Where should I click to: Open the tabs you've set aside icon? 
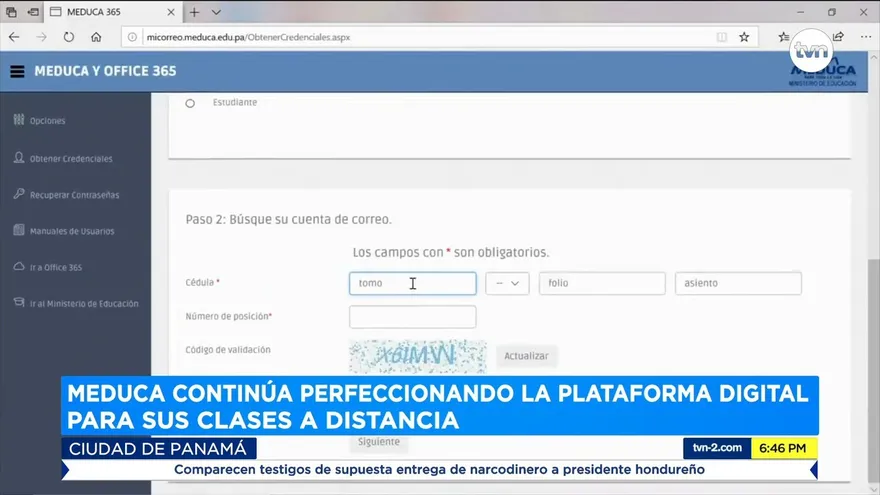11,12
